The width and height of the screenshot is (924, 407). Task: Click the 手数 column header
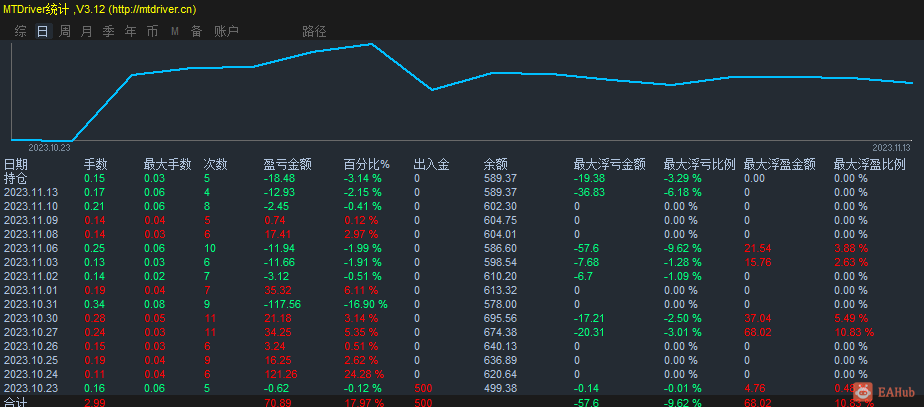(95, 164)
